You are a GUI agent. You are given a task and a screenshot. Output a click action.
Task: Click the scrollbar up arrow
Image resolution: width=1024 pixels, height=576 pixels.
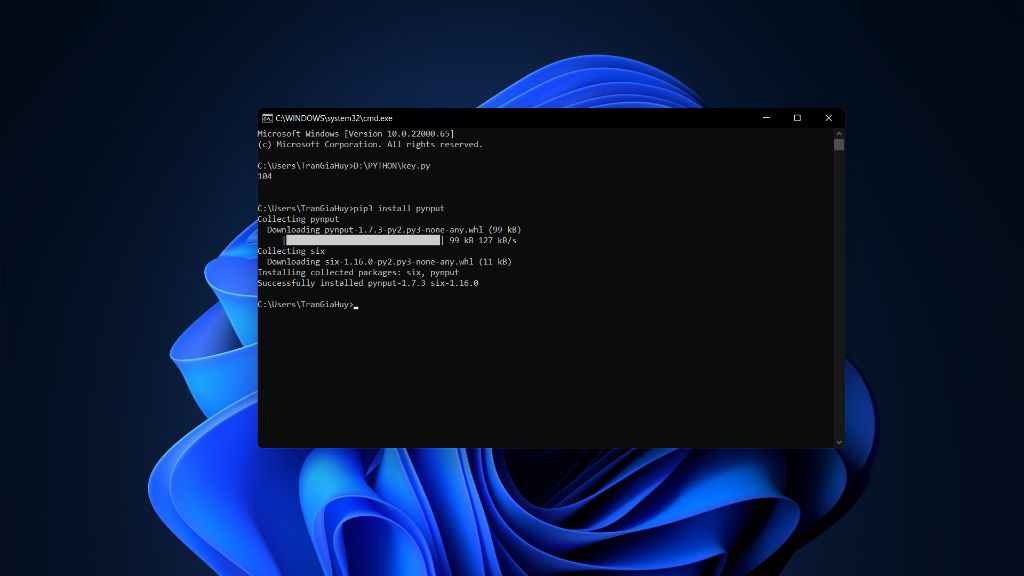pyautogui.click(x=839, y=133)
